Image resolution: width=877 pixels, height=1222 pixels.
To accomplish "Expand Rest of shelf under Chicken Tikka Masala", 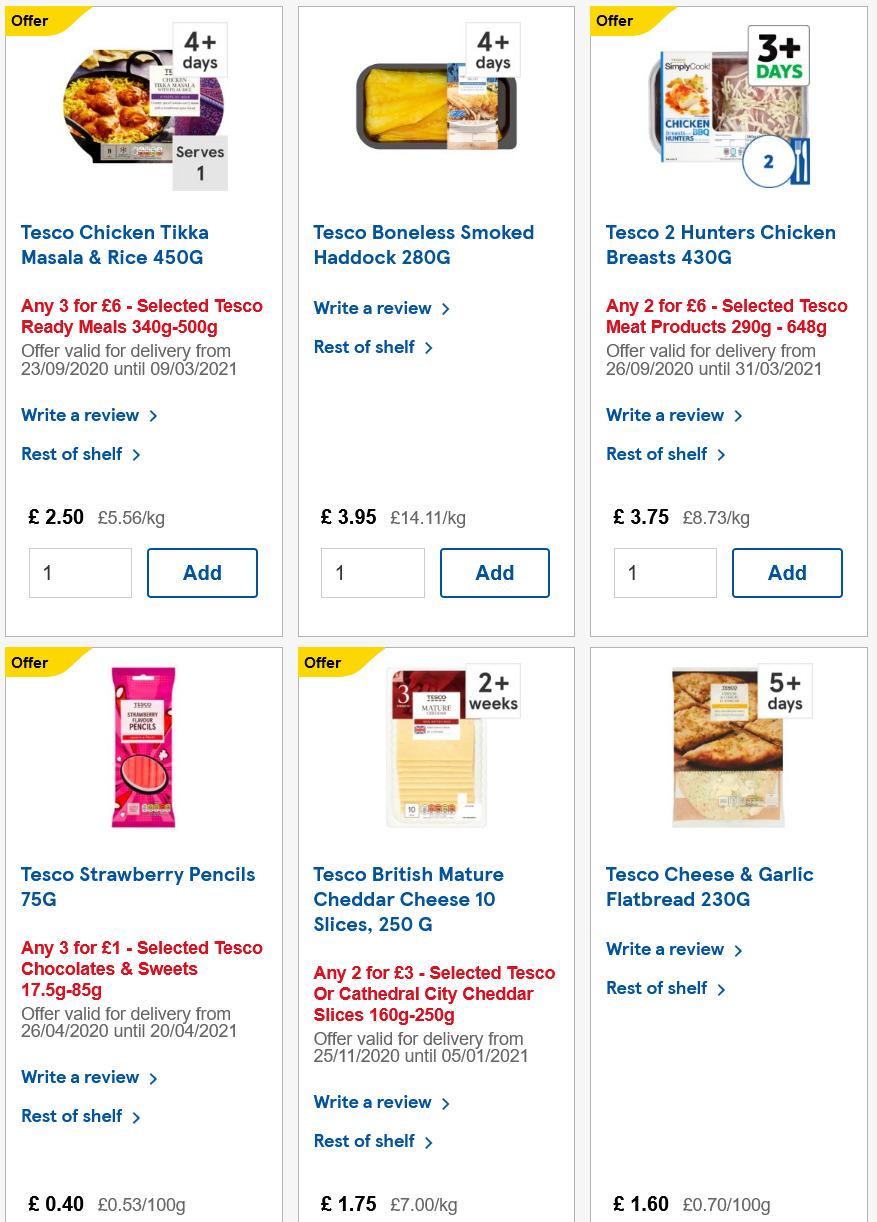I will 71,454.
